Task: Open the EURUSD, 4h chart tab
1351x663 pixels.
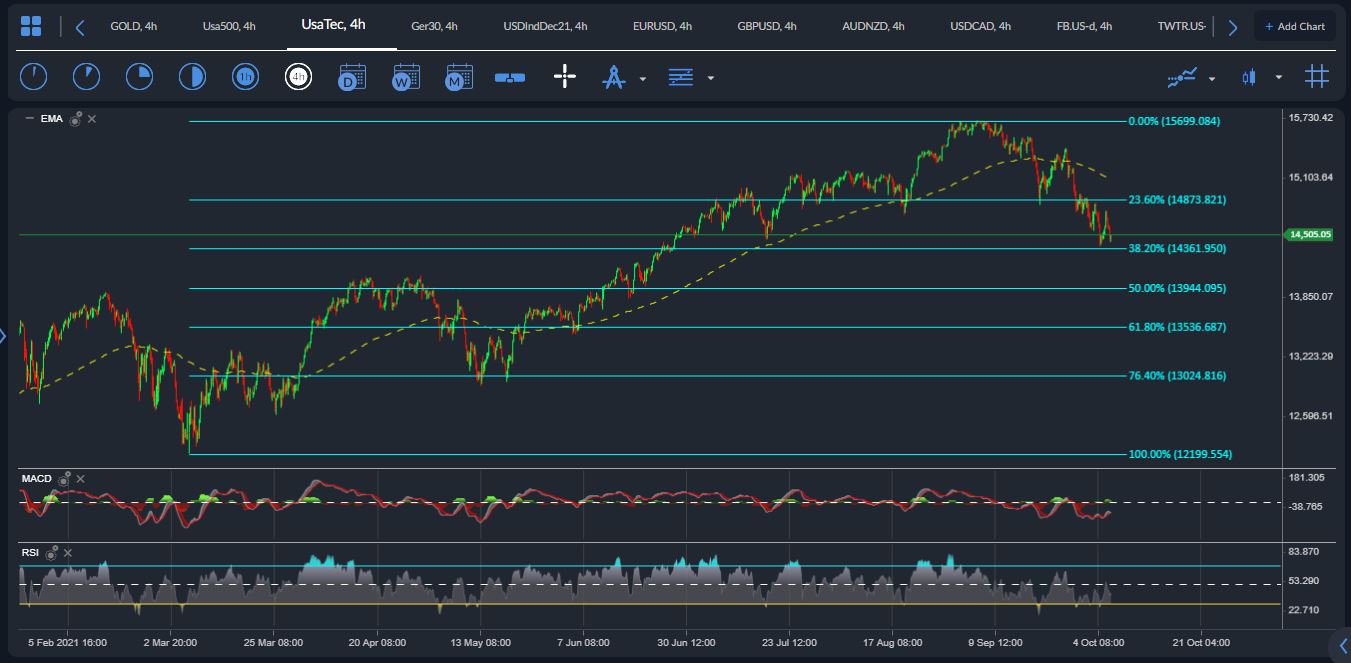Action: click(662, 26)
